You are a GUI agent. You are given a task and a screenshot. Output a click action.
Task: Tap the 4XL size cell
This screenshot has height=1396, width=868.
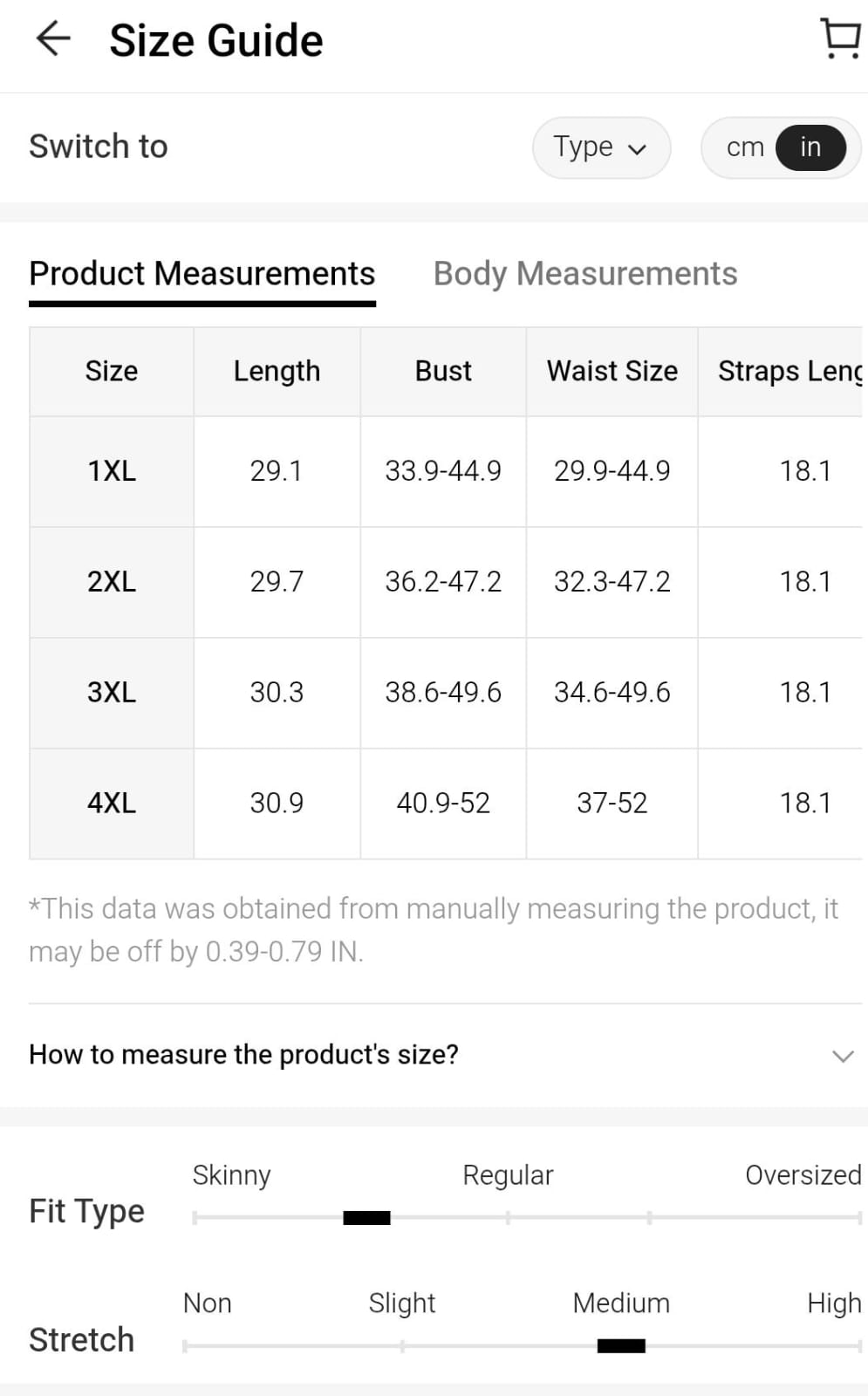tap(112, 804)
